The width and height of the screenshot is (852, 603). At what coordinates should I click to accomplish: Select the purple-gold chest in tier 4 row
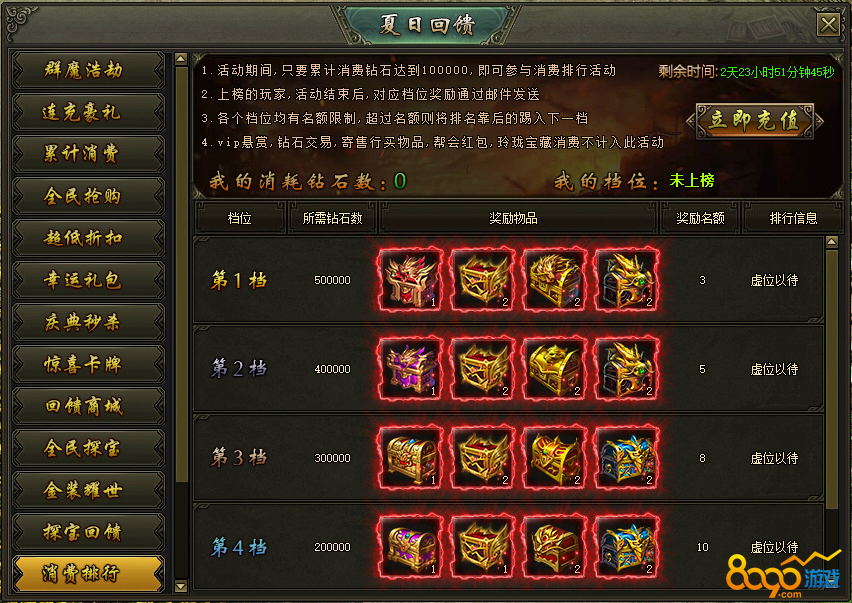click(x=410, y=547)
